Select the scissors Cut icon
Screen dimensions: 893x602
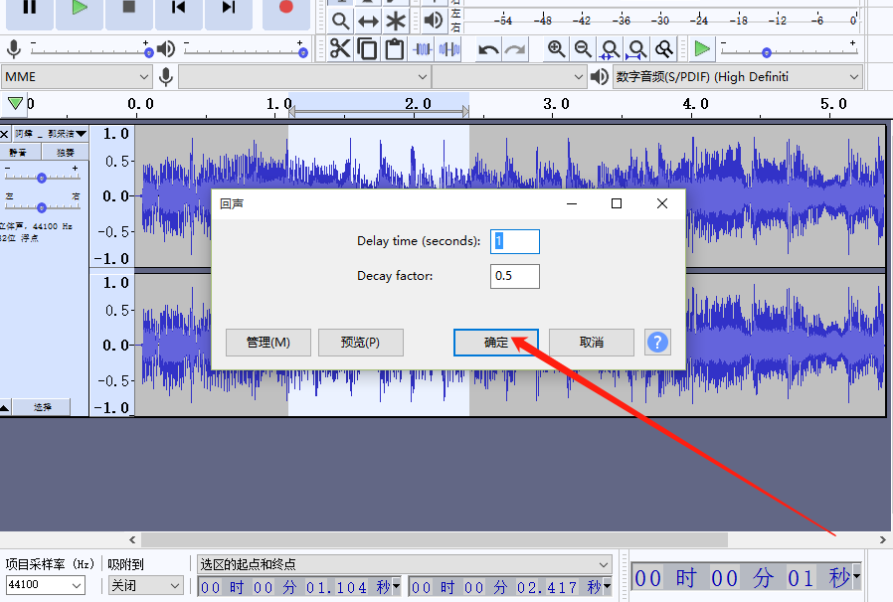click(x=340, y=49)
